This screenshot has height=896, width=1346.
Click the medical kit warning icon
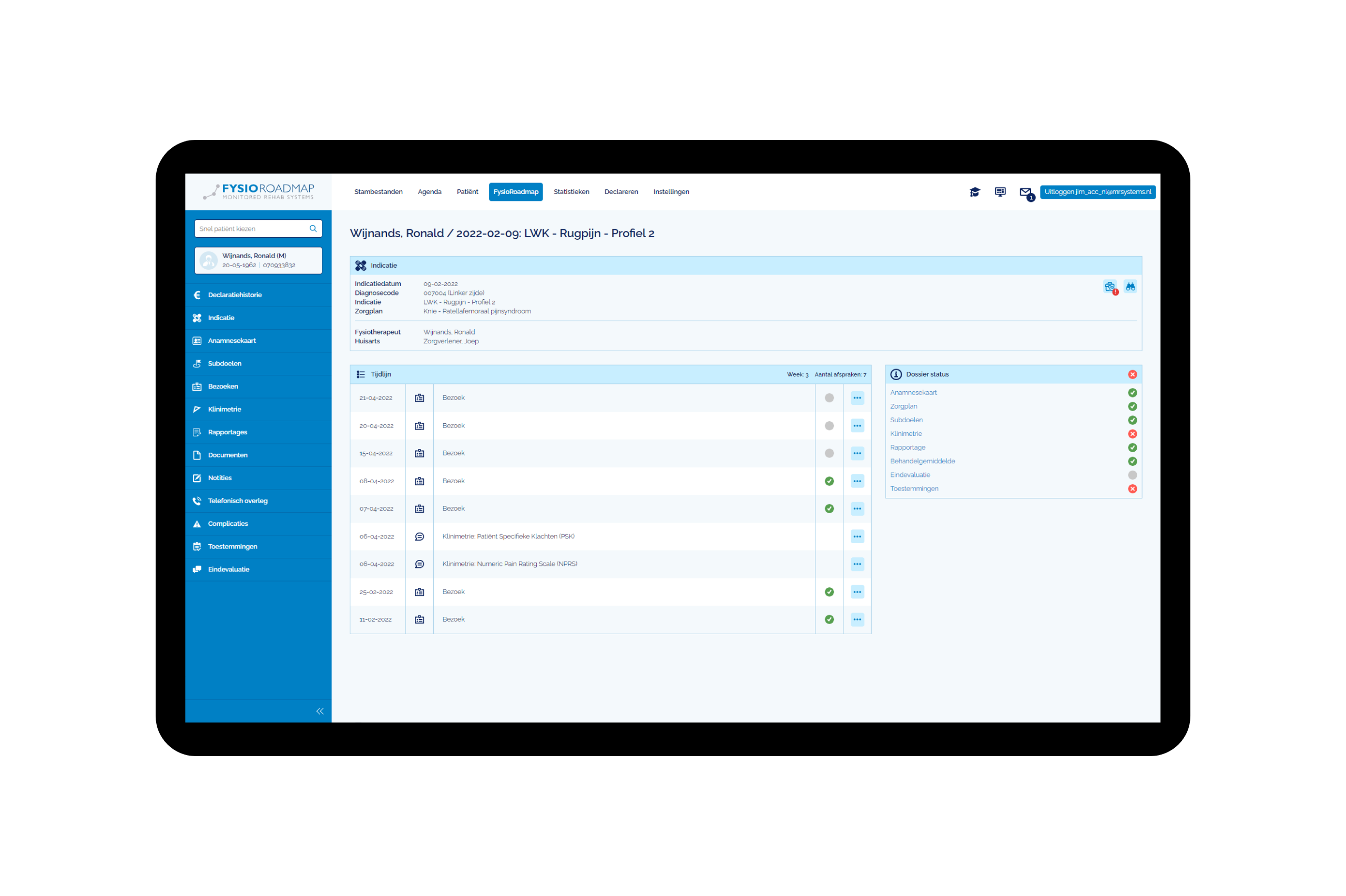click(x=1109, y=287)
